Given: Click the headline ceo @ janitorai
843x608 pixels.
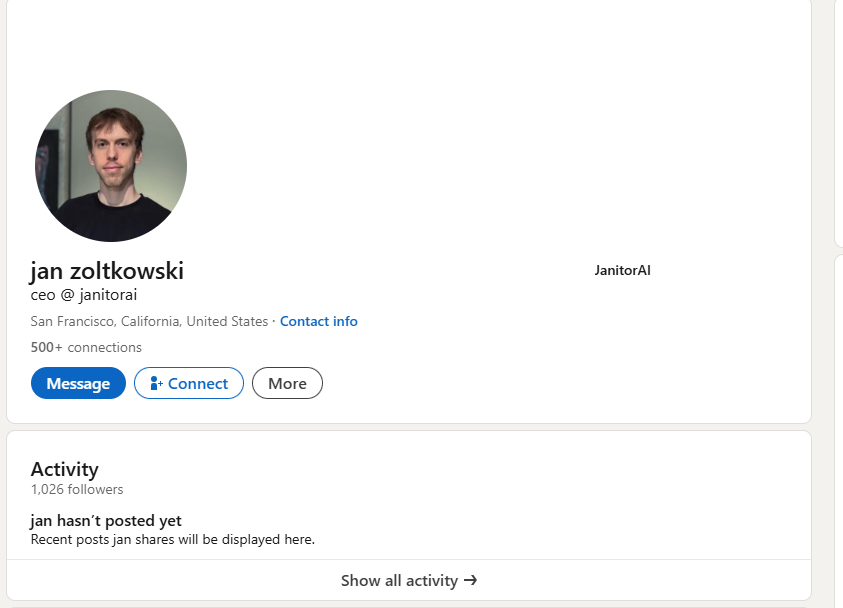Looking at the screenshot, I should pos(84,295).
